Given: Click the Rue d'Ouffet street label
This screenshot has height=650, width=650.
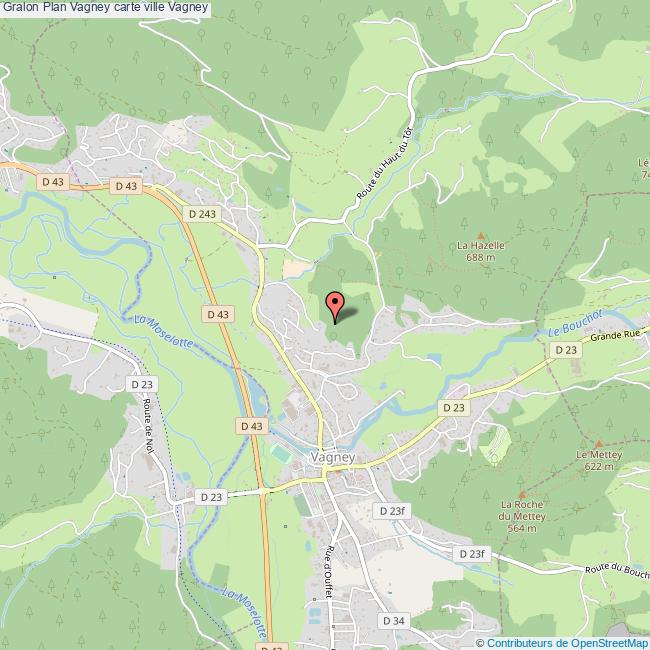Looking at the screenshot, I should 330,572.
